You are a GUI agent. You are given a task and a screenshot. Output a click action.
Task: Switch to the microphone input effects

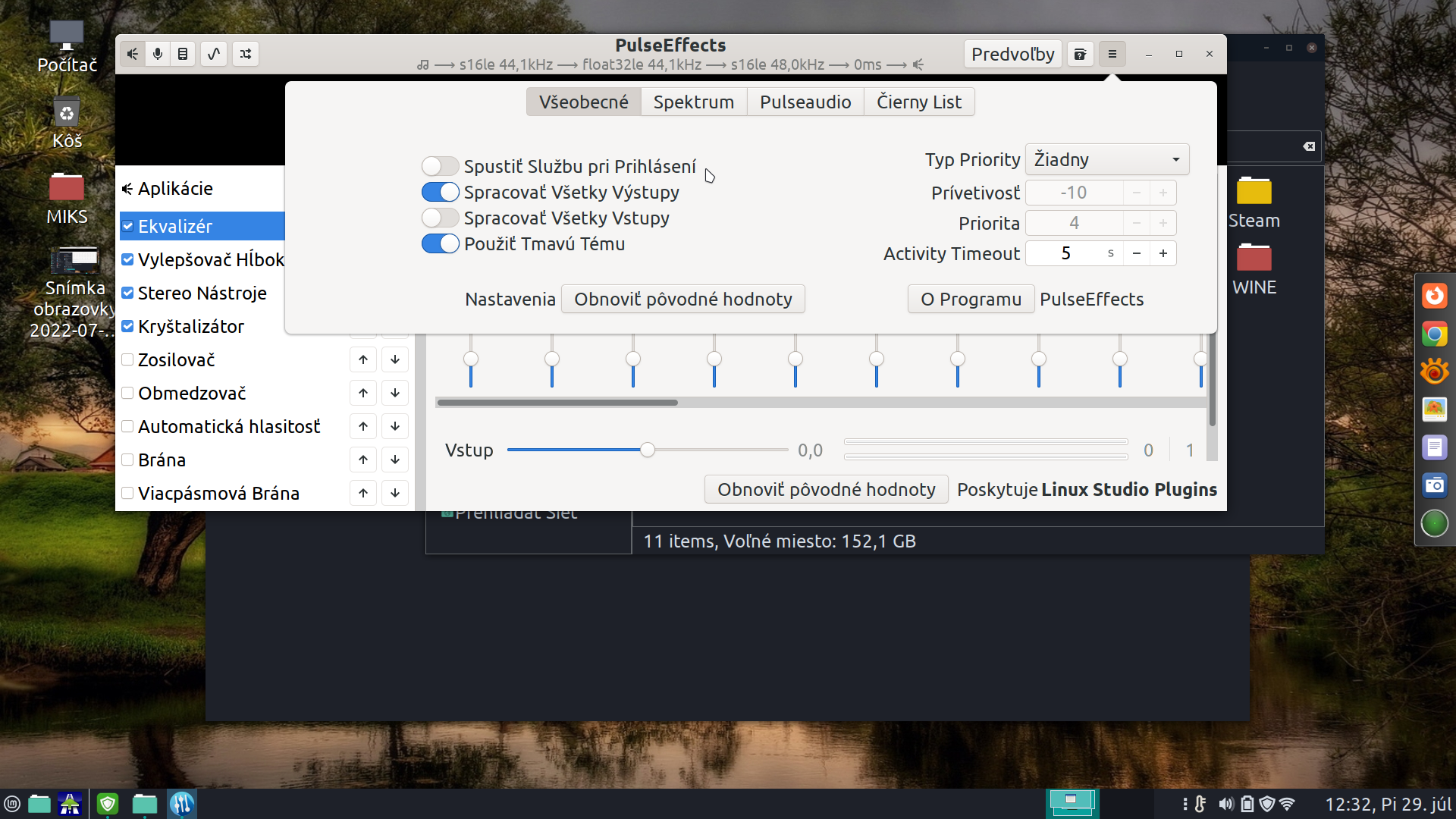click(158, 54)
